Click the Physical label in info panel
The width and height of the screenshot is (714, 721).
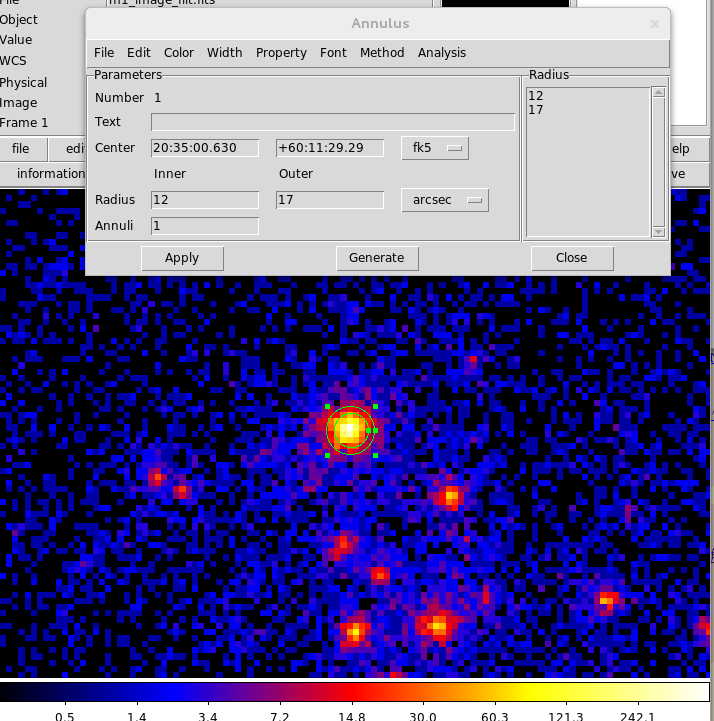pyautogui.click(x=23, y=83)
